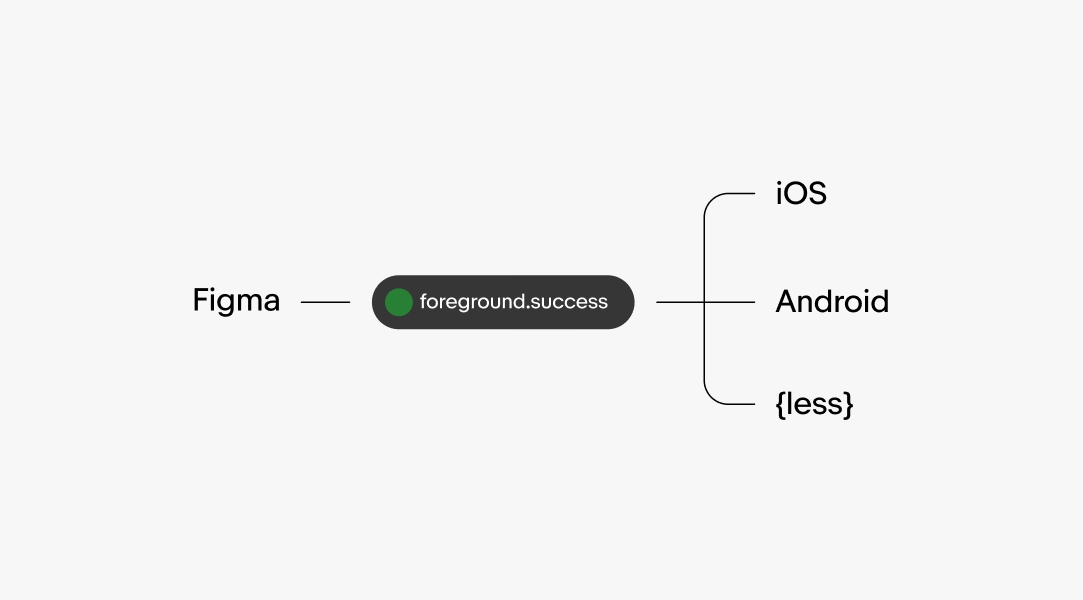Click the bracket's vertical line between Android and {less}

pos(705,350)
